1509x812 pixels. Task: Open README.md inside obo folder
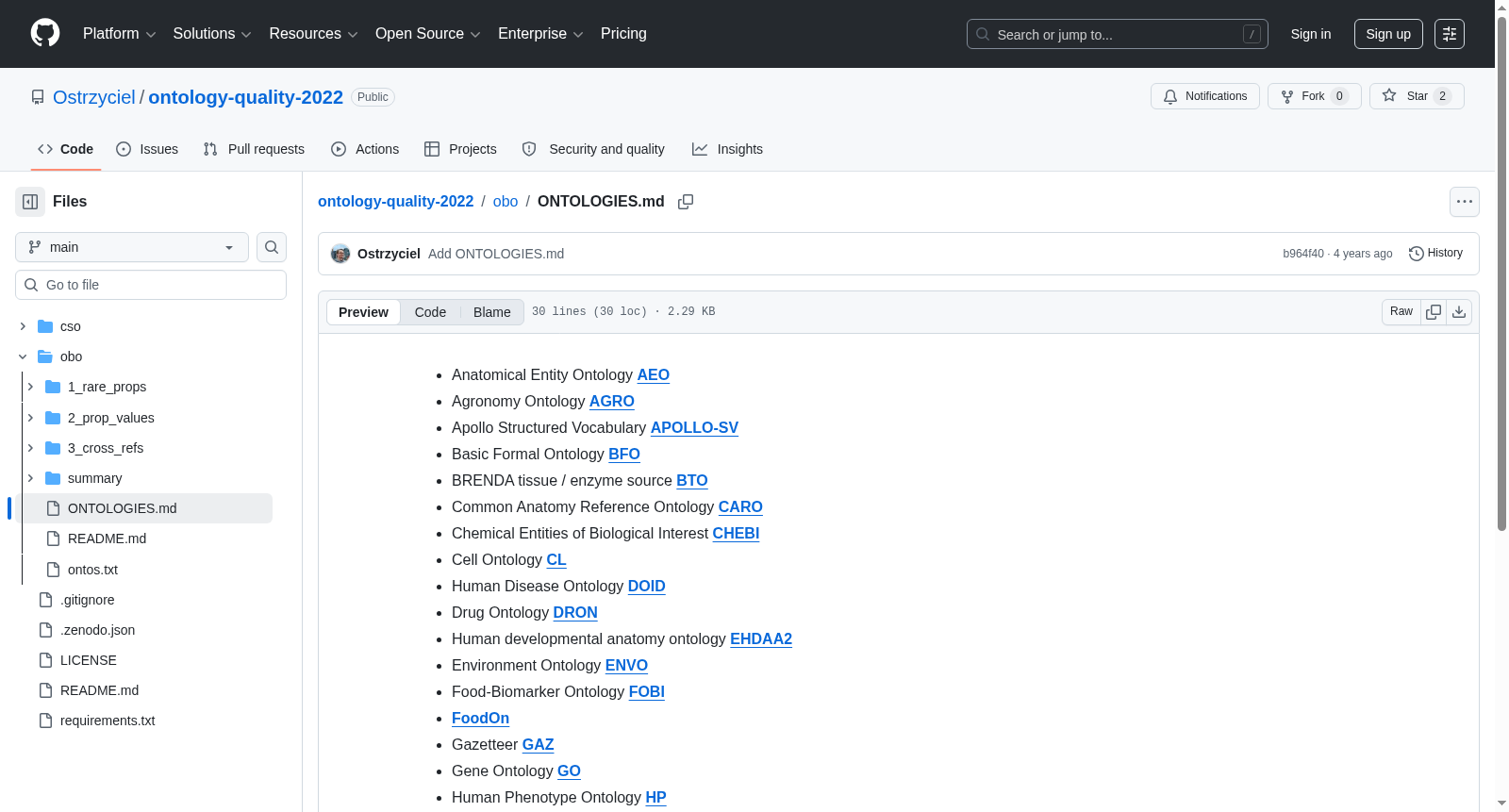[107, 539]
